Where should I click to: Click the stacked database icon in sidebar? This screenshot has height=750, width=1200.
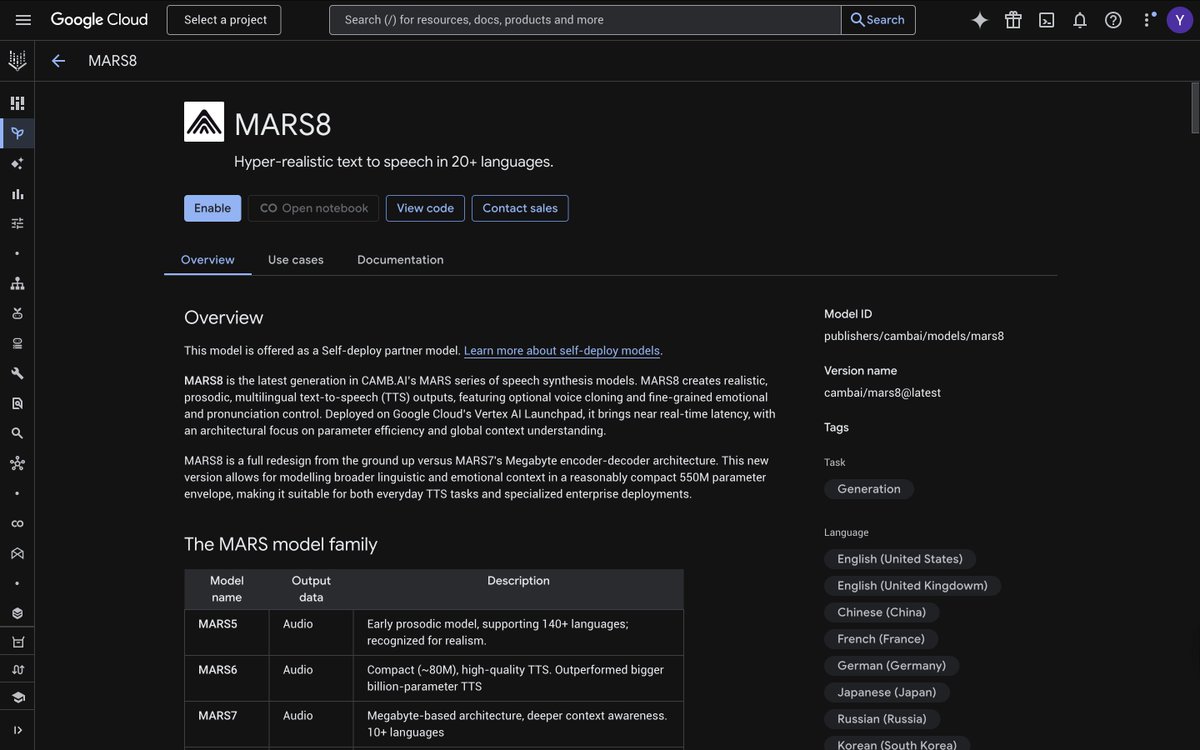click(x=17, y=343)
